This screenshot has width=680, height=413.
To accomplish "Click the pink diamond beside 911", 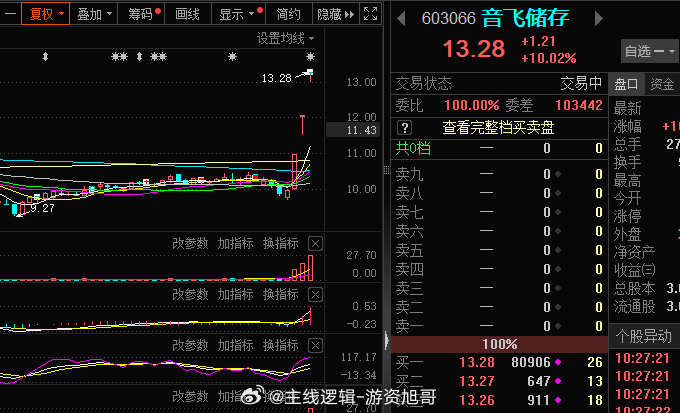I will pos(558,400).
